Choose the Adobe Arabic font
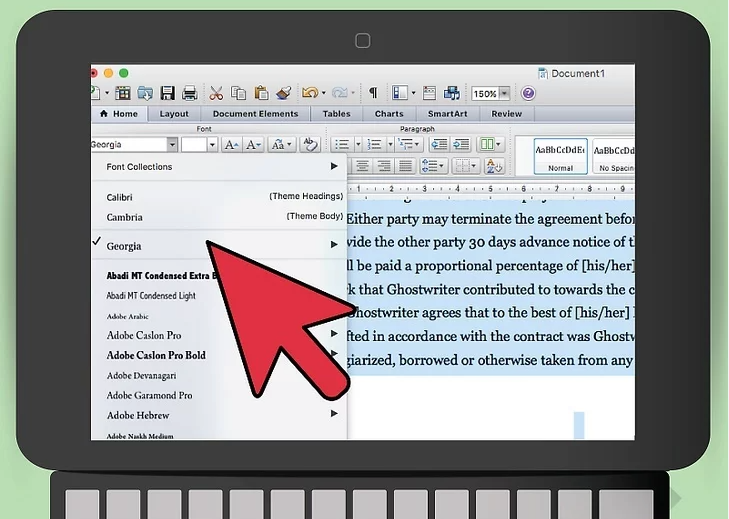This screenshot has width=729, height=519. [127, 316]
